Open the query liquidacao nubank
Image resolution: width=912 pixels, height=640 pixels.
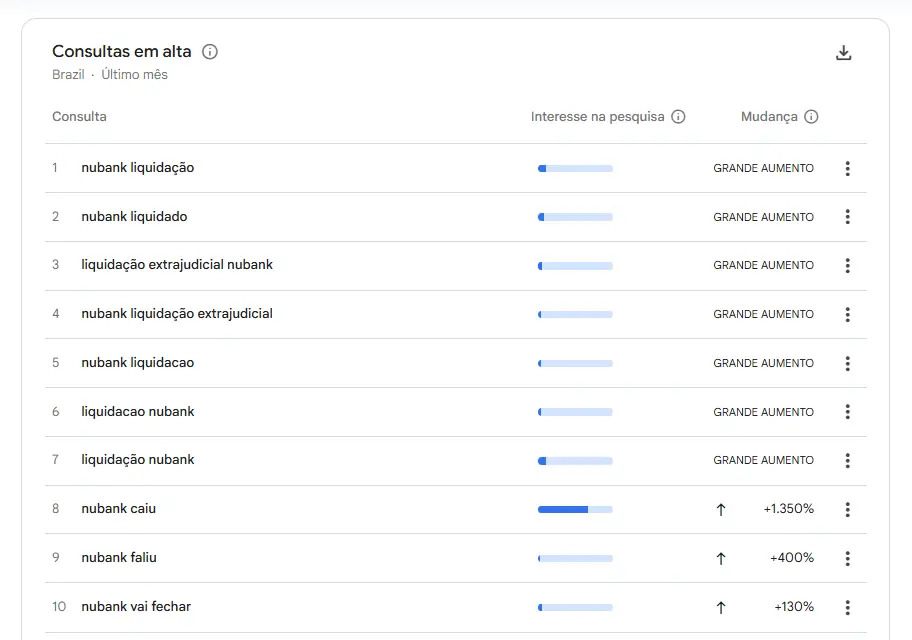138,411
